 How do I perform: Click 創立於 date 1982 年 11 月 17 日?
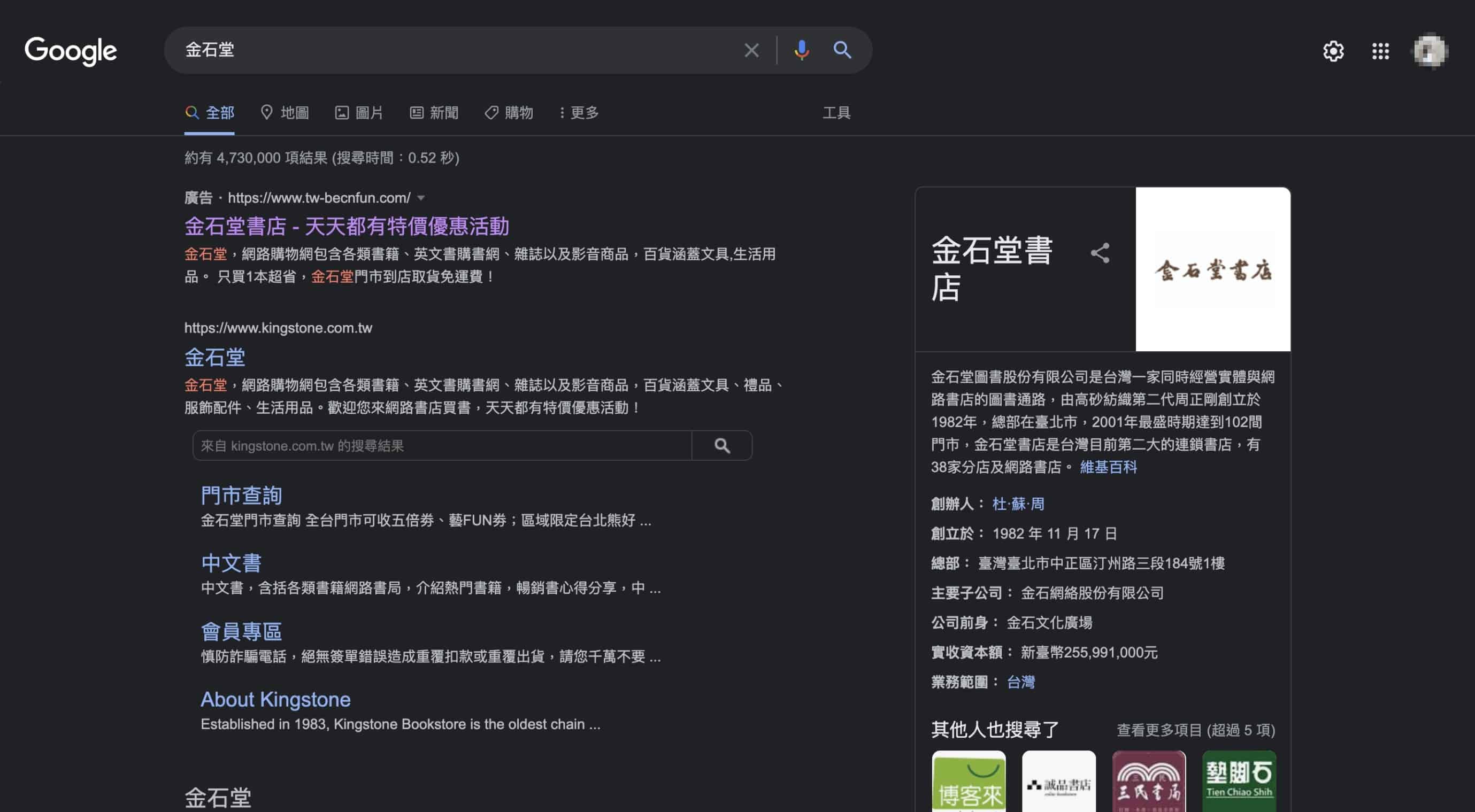click(x=1054, y=533)
